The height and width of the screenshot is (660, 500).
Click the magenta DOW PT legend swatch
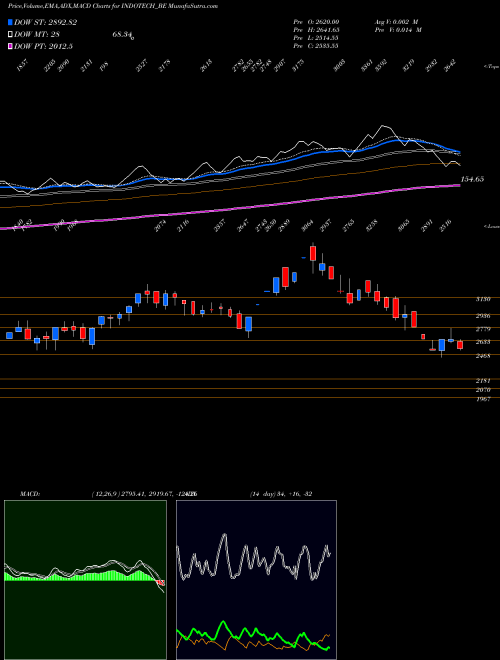[x=10, y=46]
